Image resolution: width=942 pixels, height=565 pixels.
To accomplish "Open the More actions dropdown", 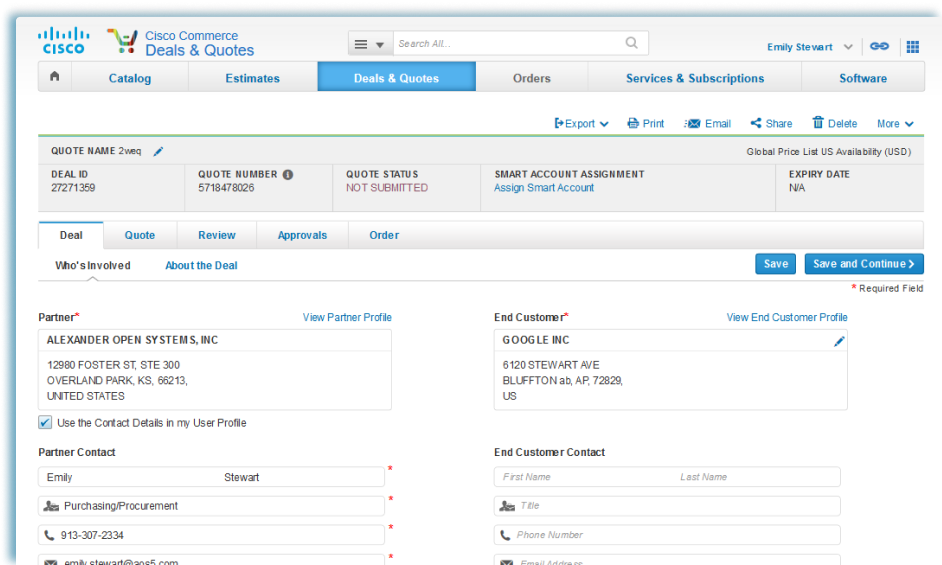I will [895, 124].
